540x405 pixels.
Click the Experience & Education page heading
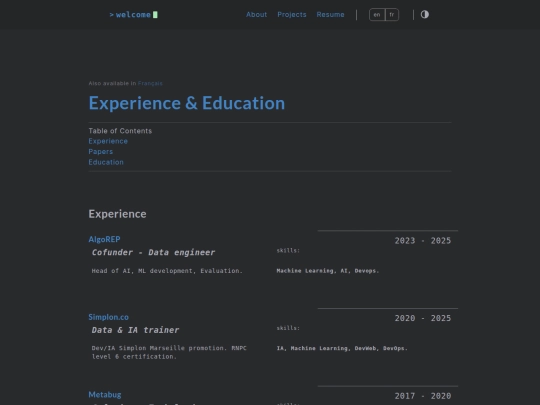(187, 103)
